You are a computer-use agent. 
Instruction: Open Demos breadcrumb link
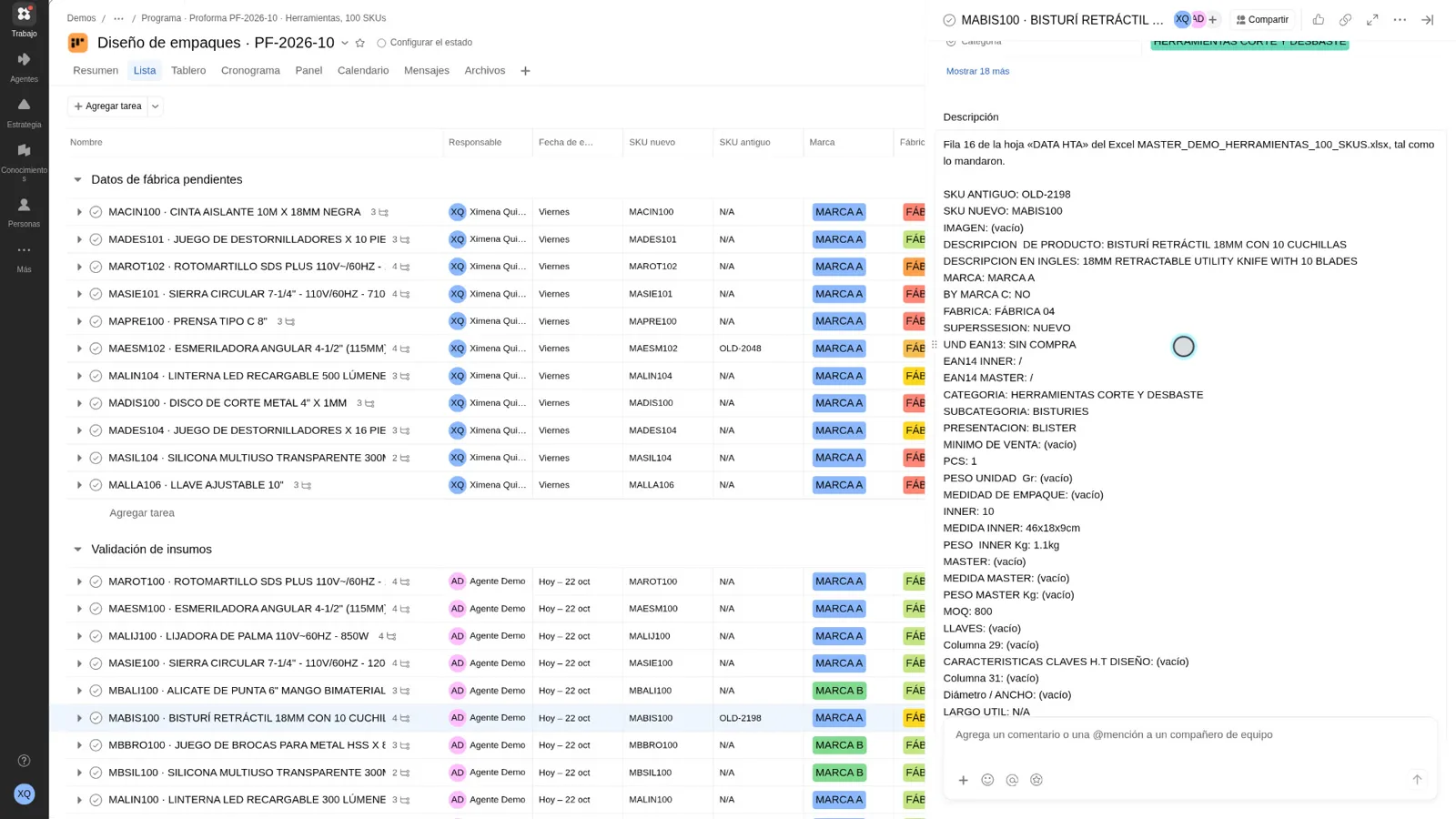pos(81,18)
